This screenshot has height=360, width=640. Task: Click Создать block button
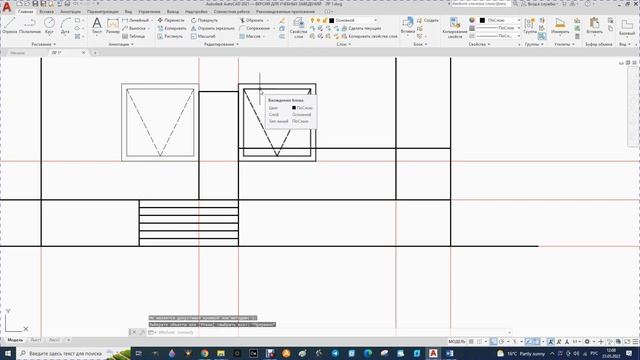[x=428, y=20]
